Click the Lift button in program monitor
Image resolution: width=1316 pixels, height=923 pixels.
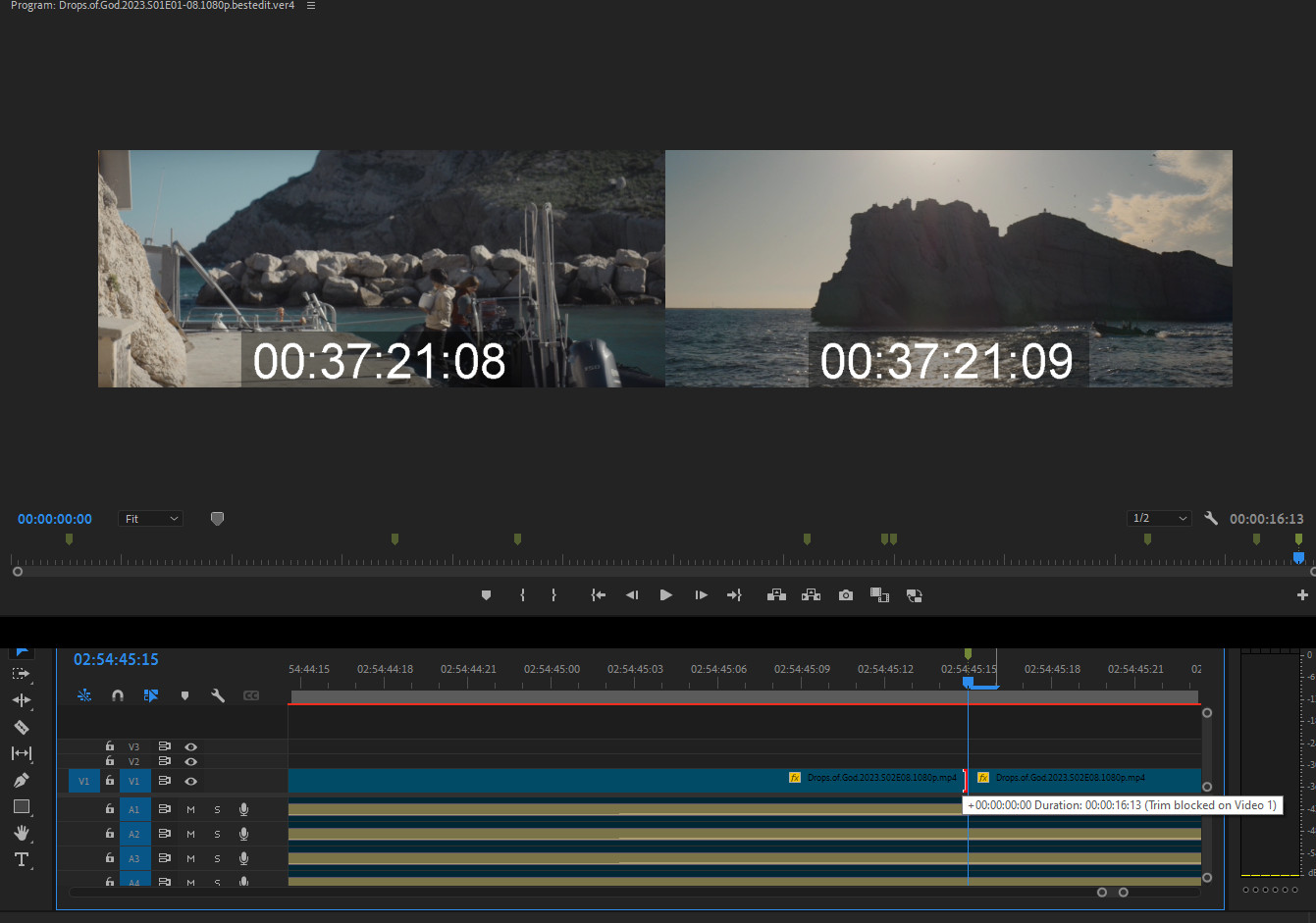[x=776, y=595]
